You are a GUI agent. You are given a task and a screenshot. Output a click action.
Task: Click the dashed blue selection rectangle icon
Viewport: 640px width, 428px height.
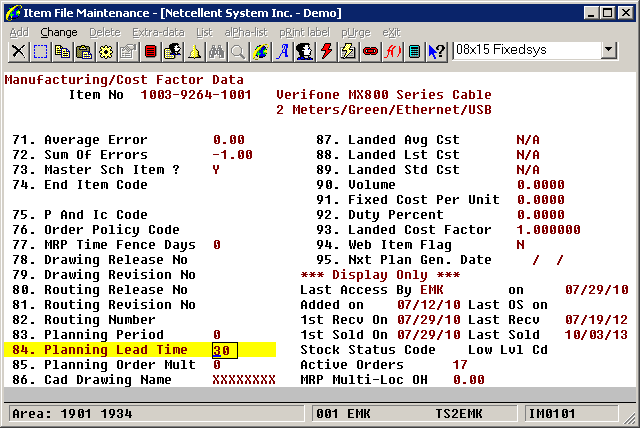coord(40,51)
